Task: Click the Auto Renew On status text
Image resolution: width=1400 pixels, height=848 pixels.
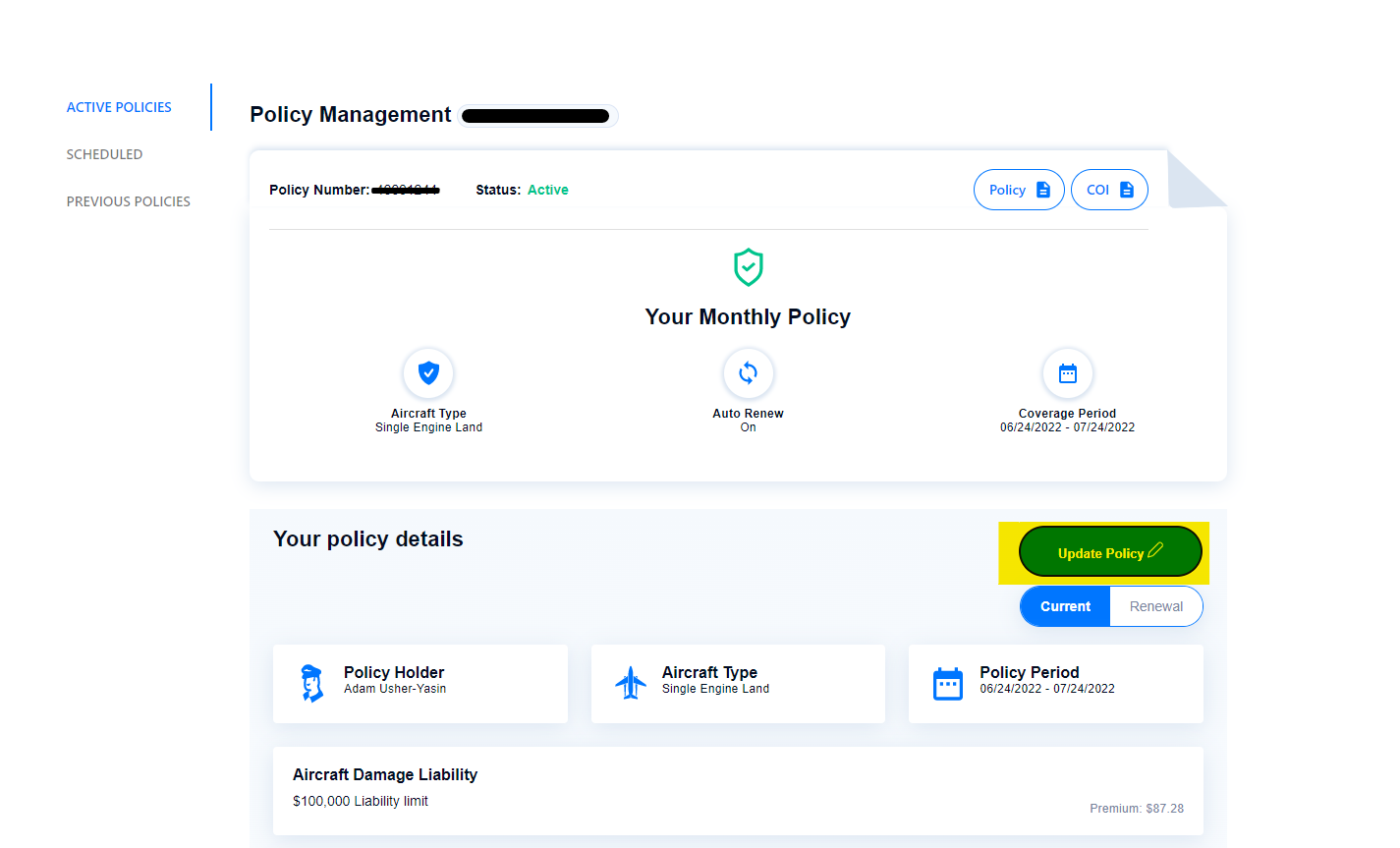Action: coord(749,427)
